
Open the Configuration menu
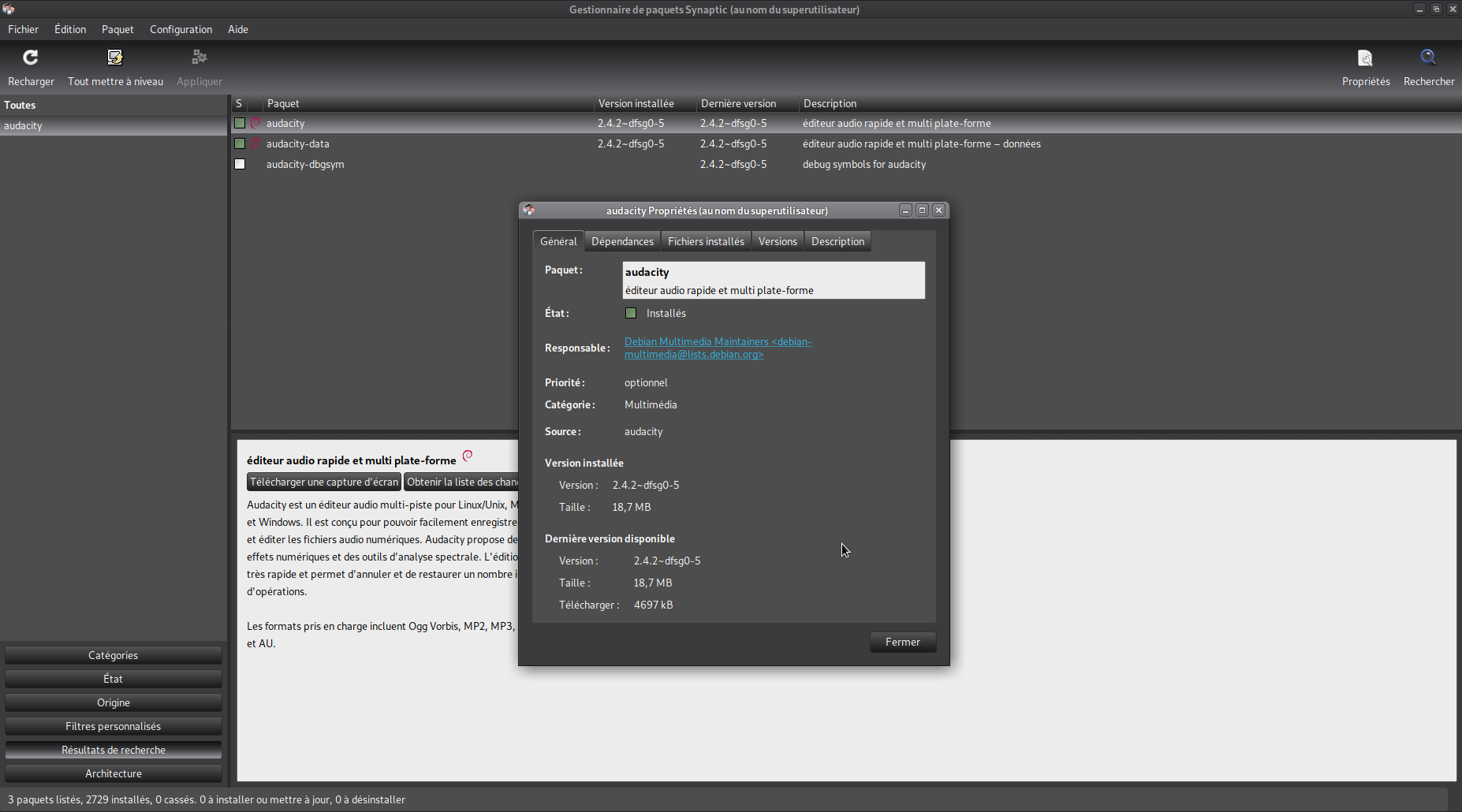click(x=181, y=29)
